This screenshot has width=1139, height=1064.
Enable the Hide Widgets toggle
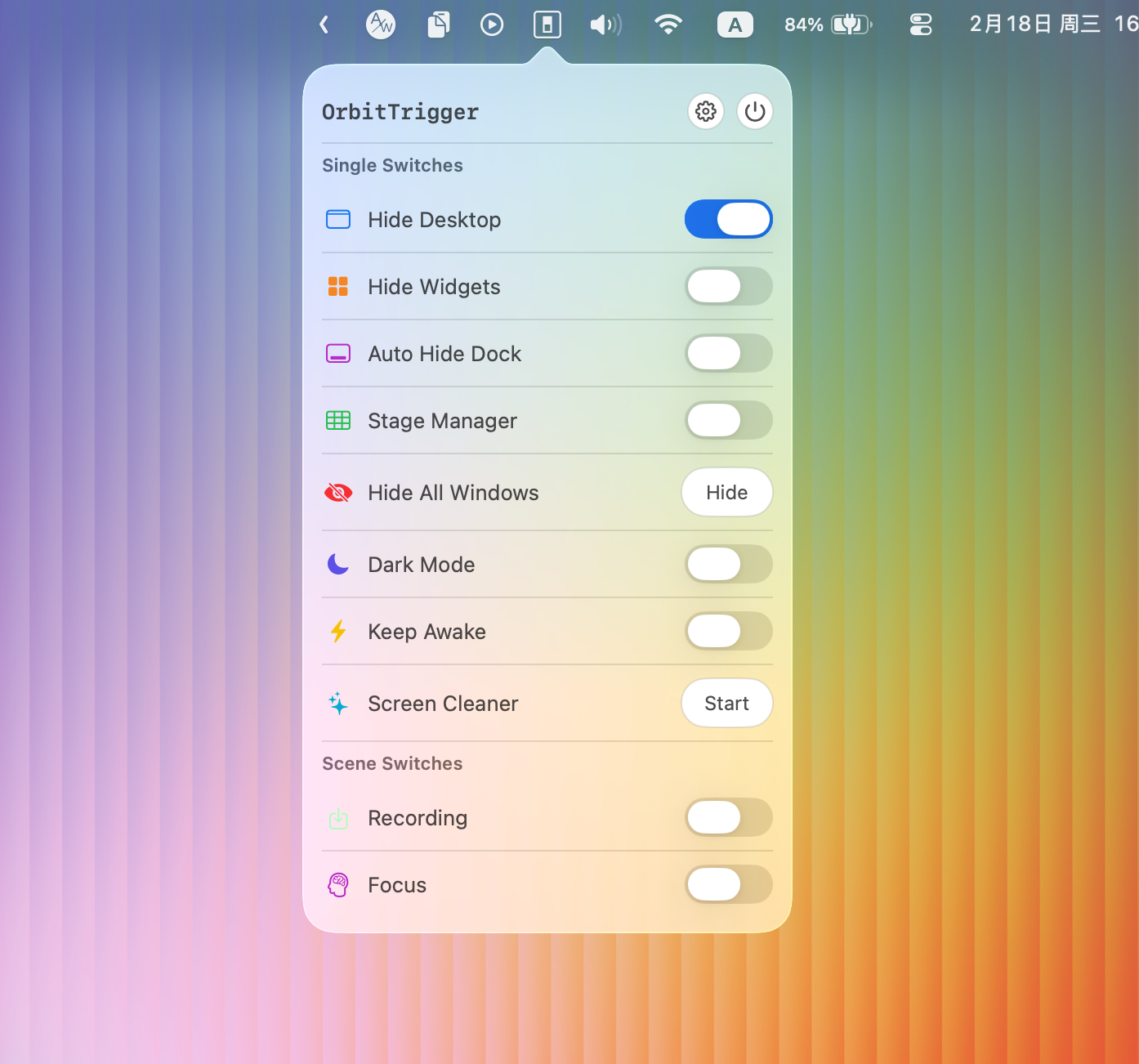[x=728, y=286]
